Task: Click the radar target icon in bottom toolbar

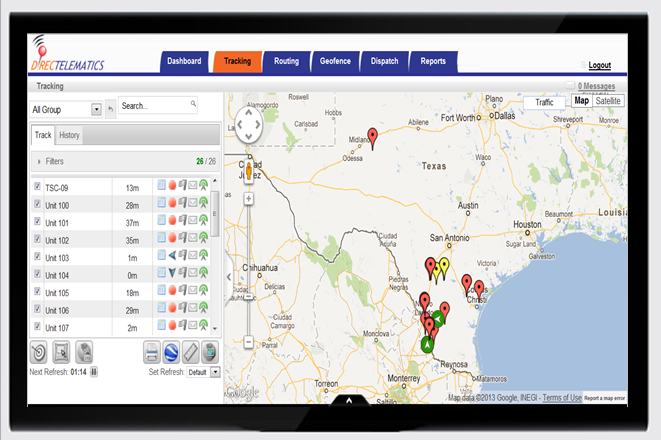Action: coord(40,351)
